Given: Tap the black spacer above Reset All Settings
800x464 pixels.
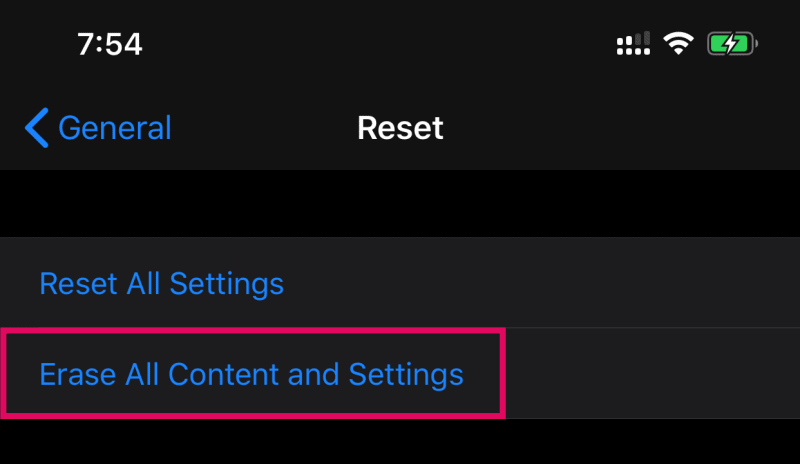Looking at the screenshot, I should pyautogui.click(x=400, y=203).
